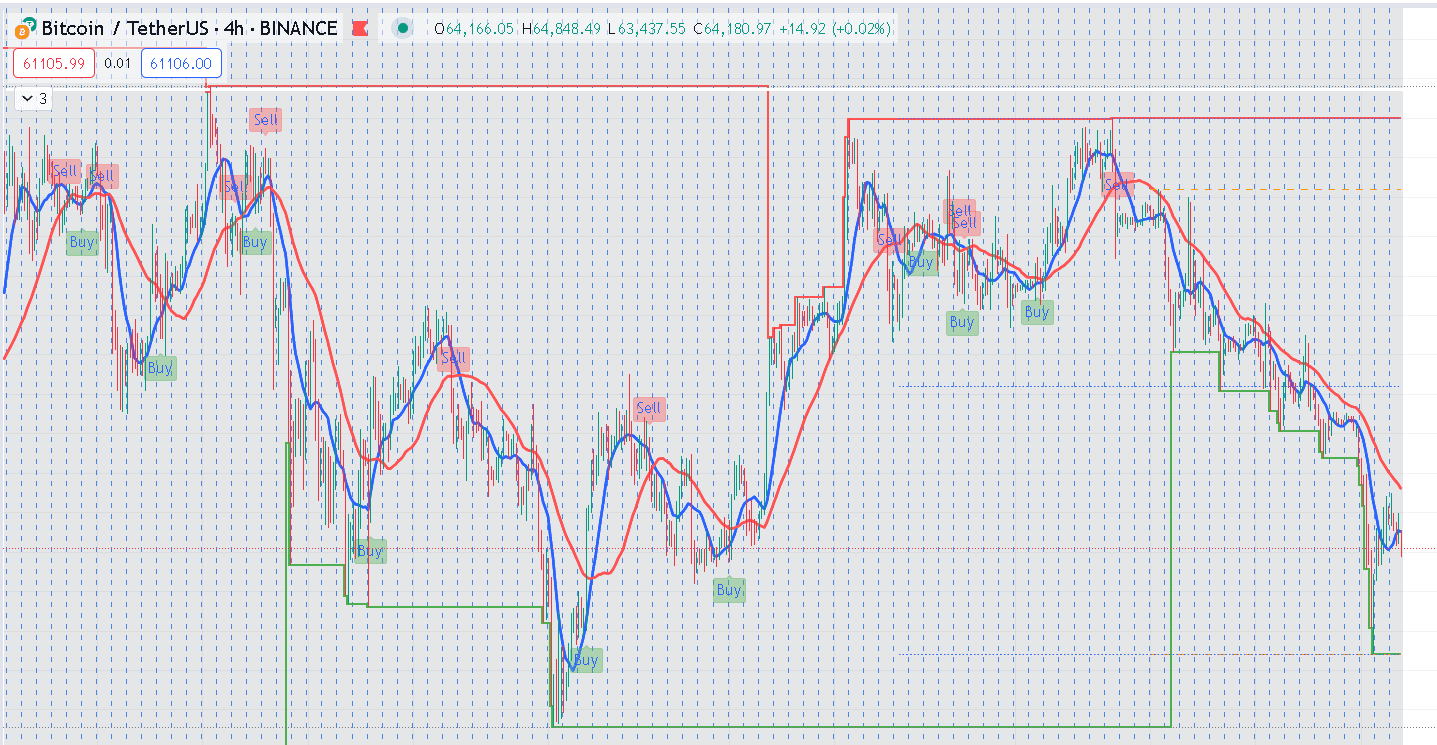Select the rightmost Buy signal label
The width and height of the screenshot is (1437, 745).
coord(1037,312)
